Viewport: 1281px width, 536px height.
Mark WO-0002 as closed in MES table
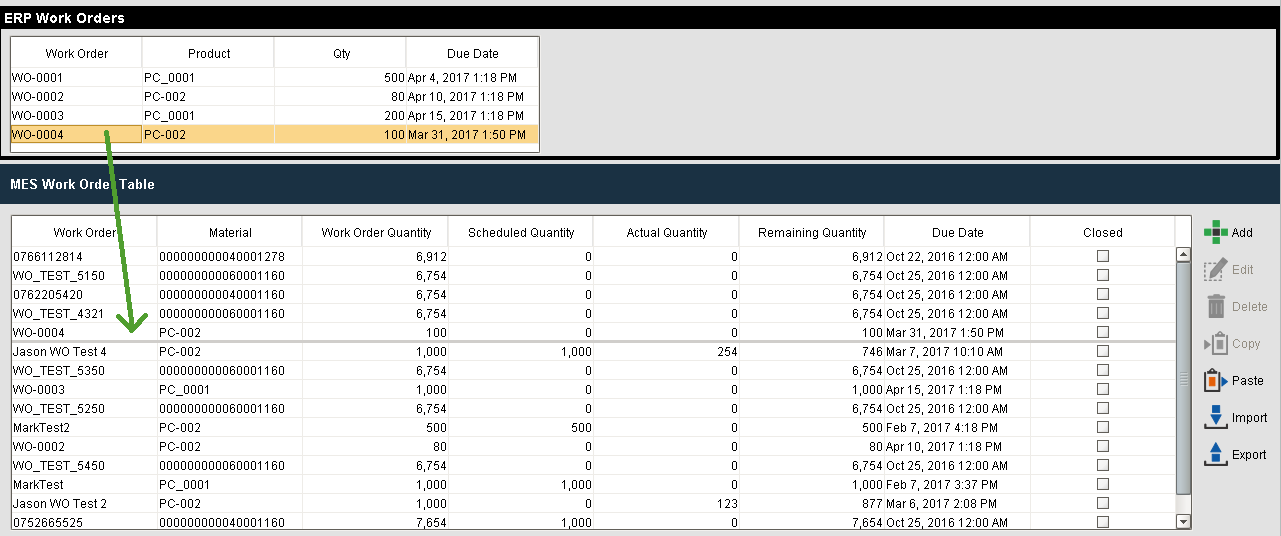(x=1103, y=446)
